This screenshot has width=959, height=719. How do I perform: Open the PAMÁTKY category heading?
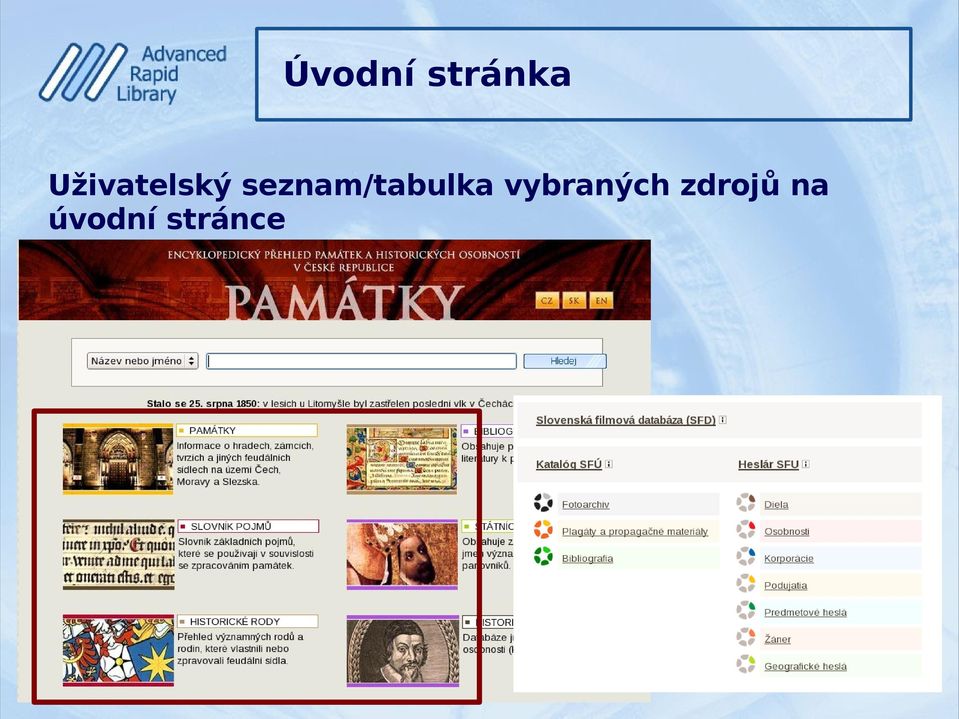(247, 430)
